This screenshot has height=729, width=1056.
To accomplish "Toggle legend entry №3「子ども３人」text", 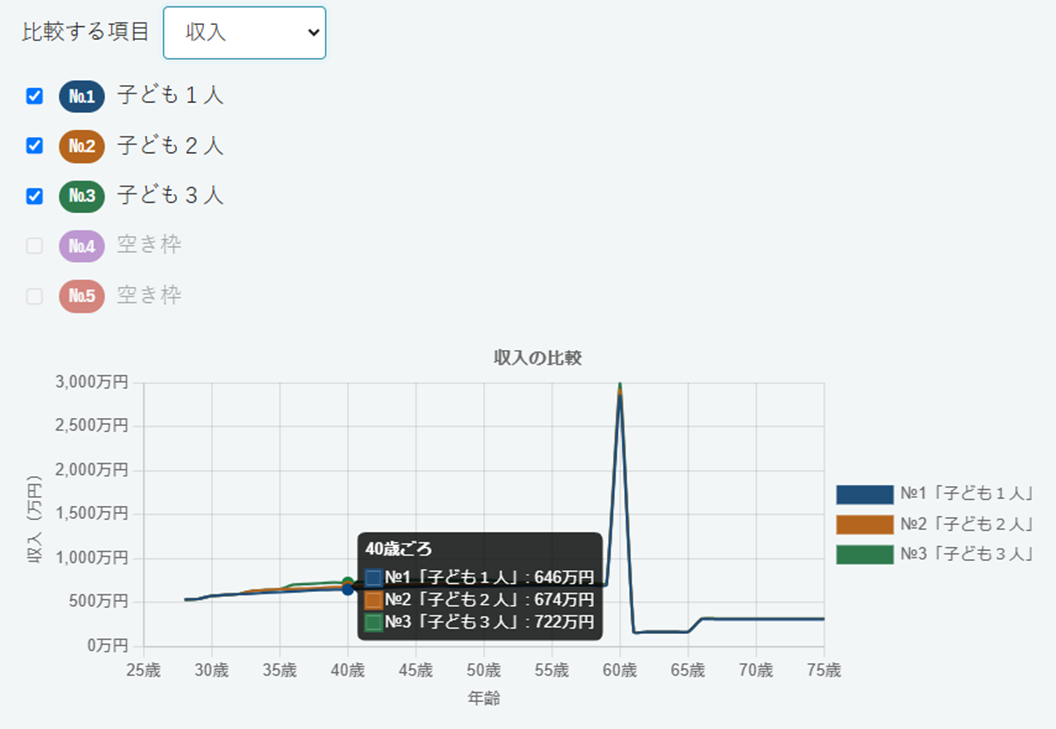I will click(967, 554).
